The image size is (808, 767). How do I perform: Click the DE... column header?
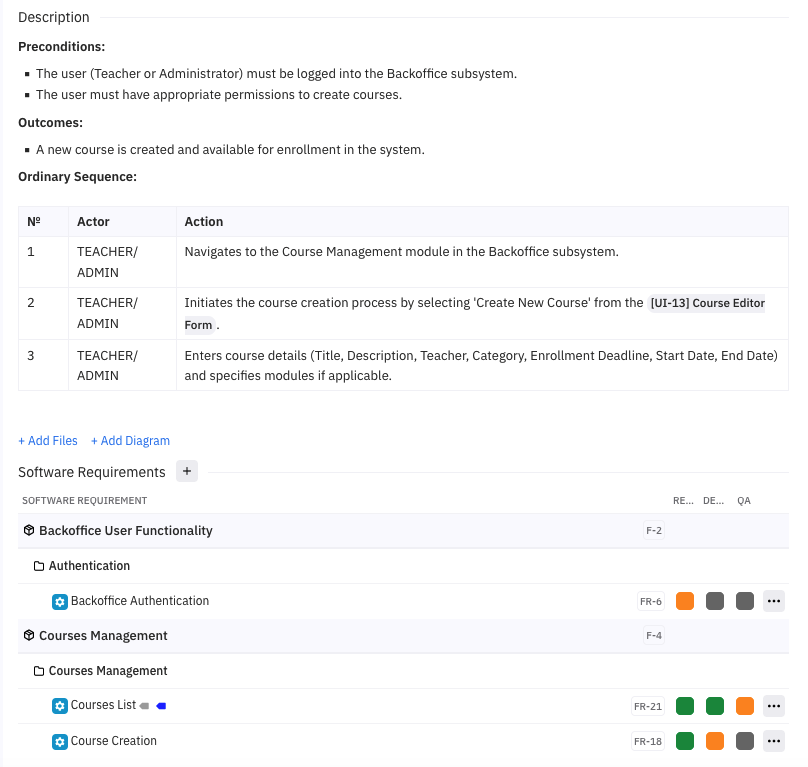click(x=713, y=501)
